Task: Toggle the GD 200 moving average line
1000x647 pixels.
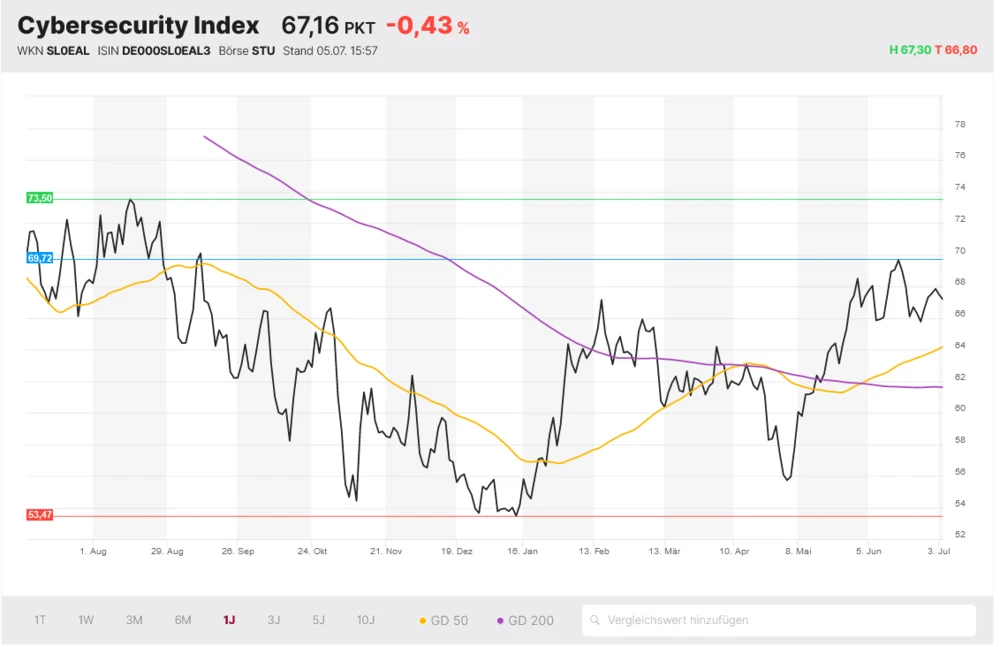Action: pos(525,620)
